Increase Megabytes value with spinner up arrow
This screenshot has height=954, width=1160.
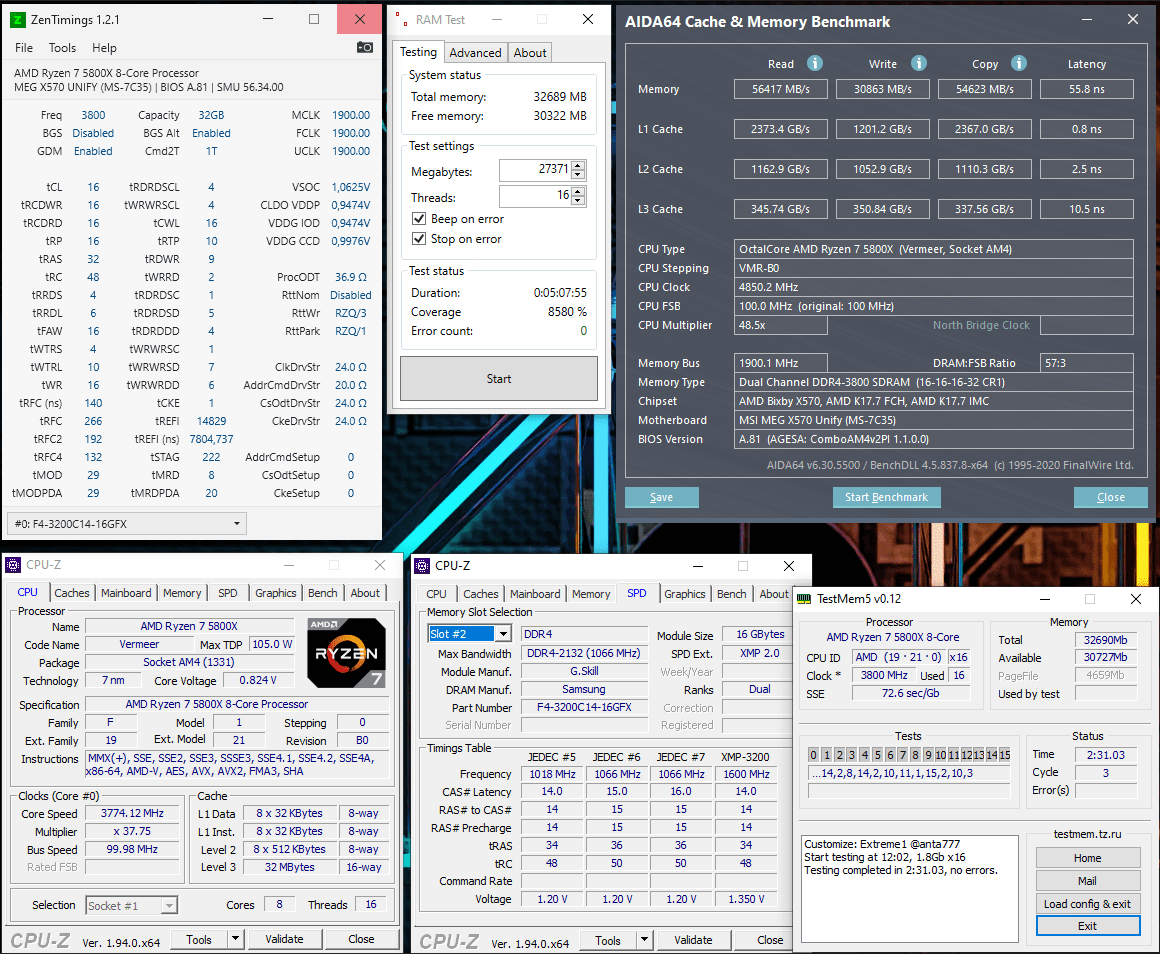(x=579, y=166)
